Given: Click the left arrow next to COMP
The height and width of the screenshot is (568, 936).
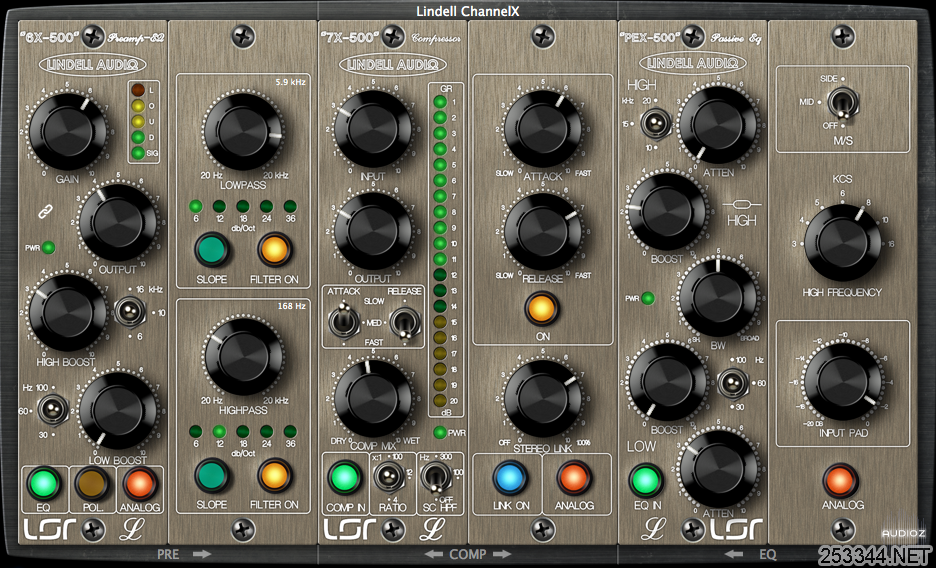Looking at the screenshot, I should [433, 554].
